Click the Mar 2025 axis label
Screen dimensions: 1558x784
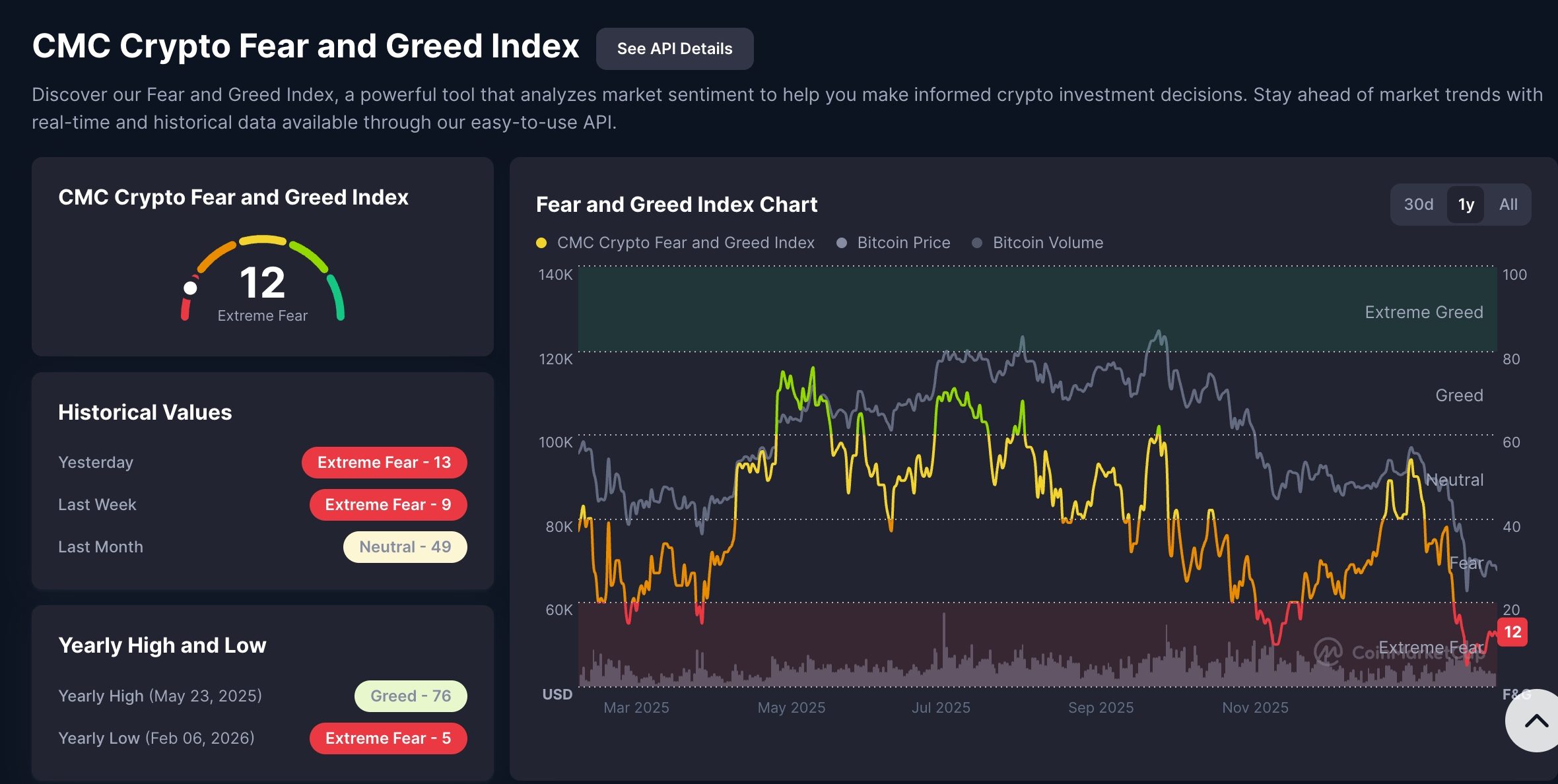(636, 707)
